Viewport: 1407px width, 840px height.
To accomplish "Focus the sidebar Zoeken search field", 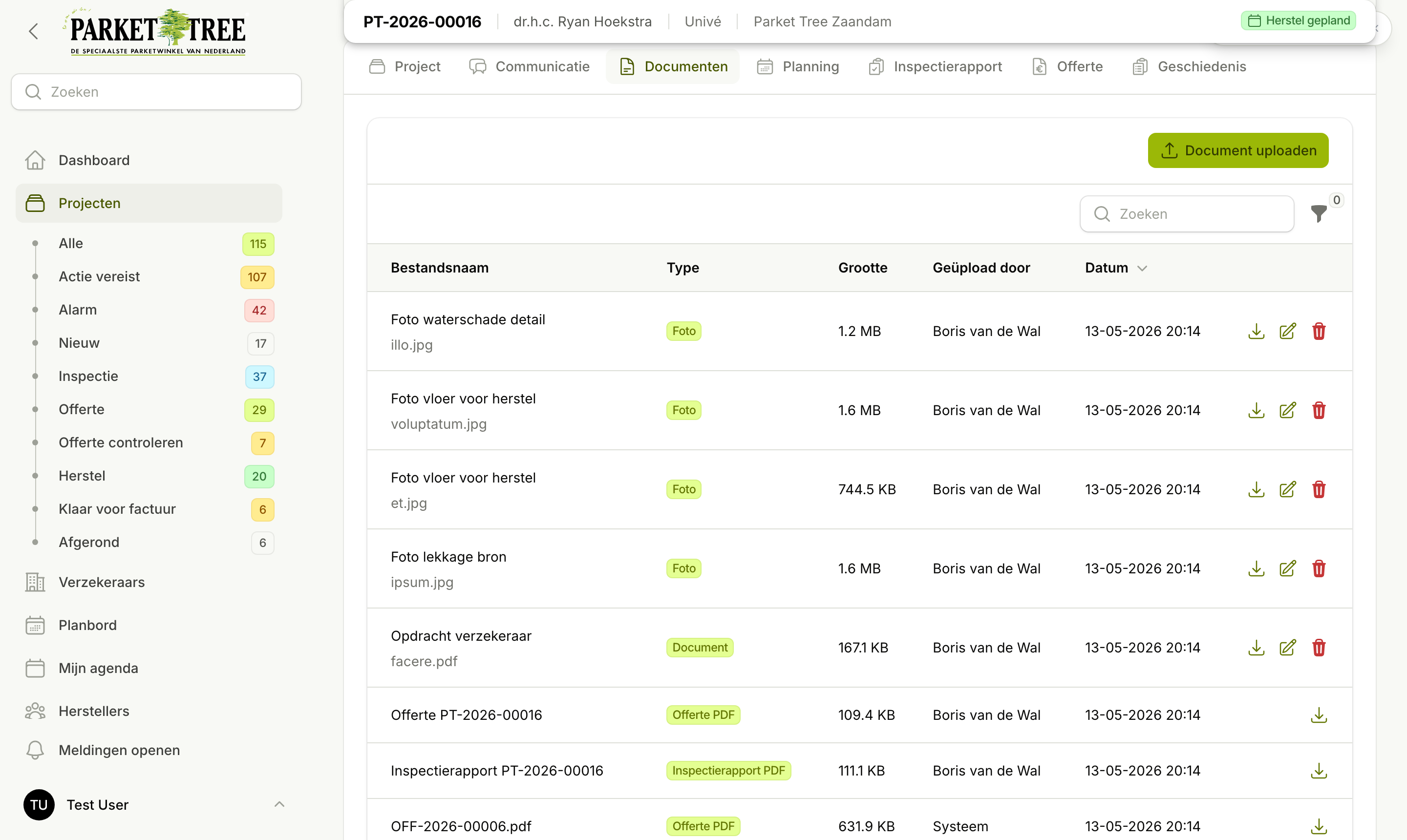I will click(156, 92).
